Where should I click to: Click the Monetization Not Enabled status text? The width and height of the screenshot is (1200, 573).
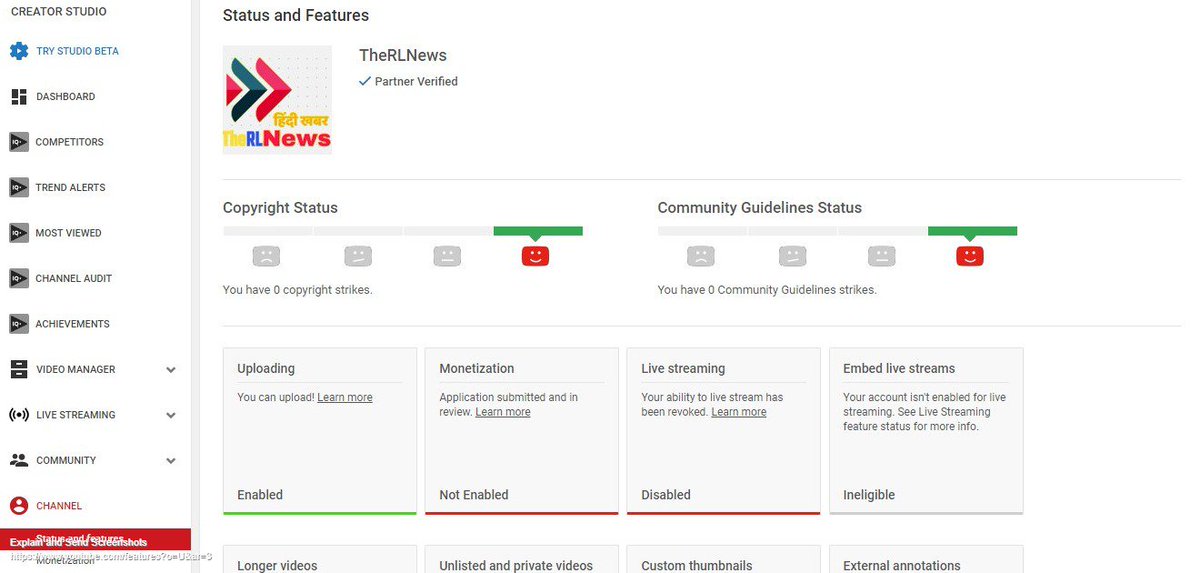(474, 495)
